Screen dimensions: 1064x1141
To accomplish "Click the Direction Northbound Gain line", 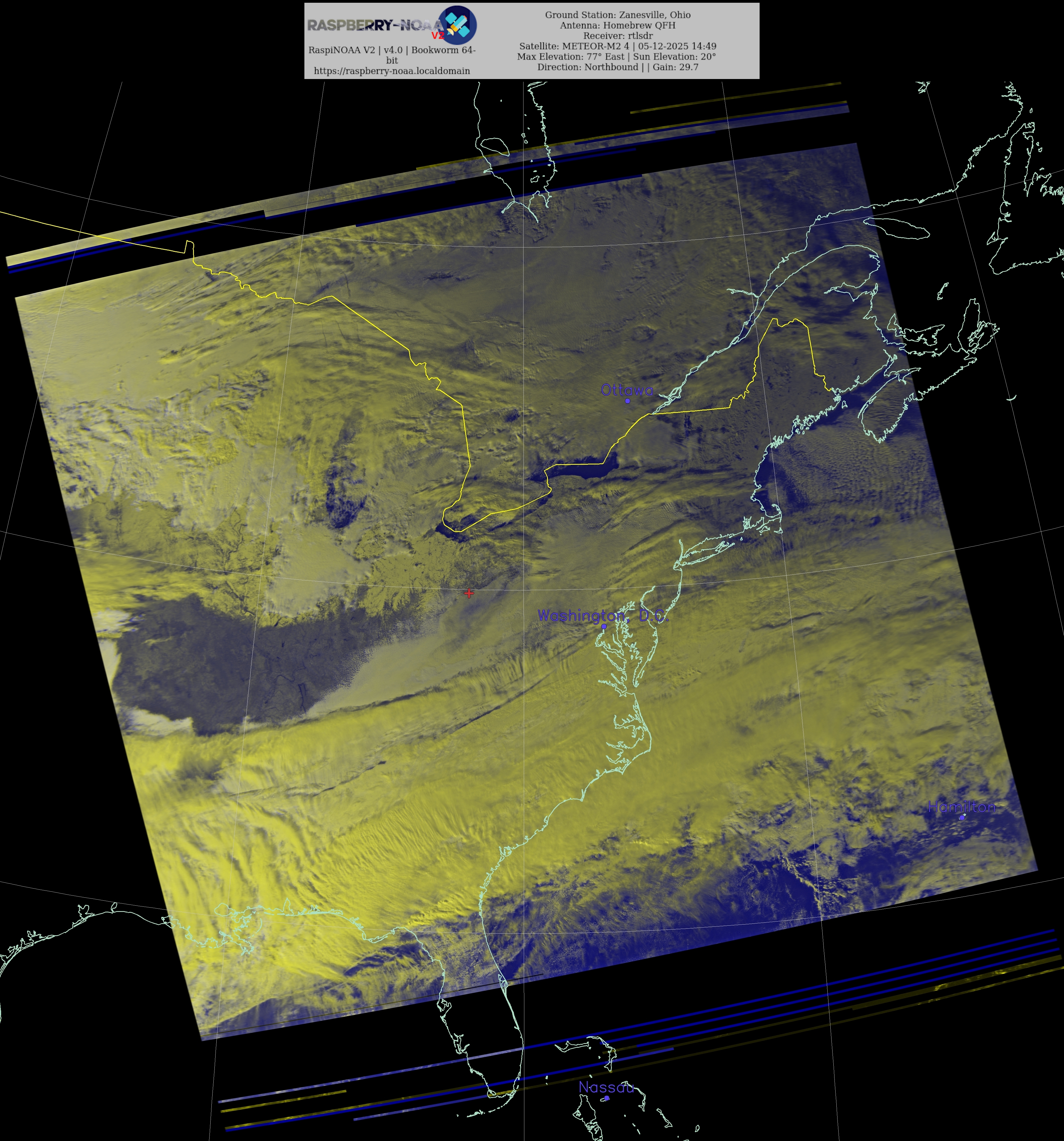I will tap(618, 67).
